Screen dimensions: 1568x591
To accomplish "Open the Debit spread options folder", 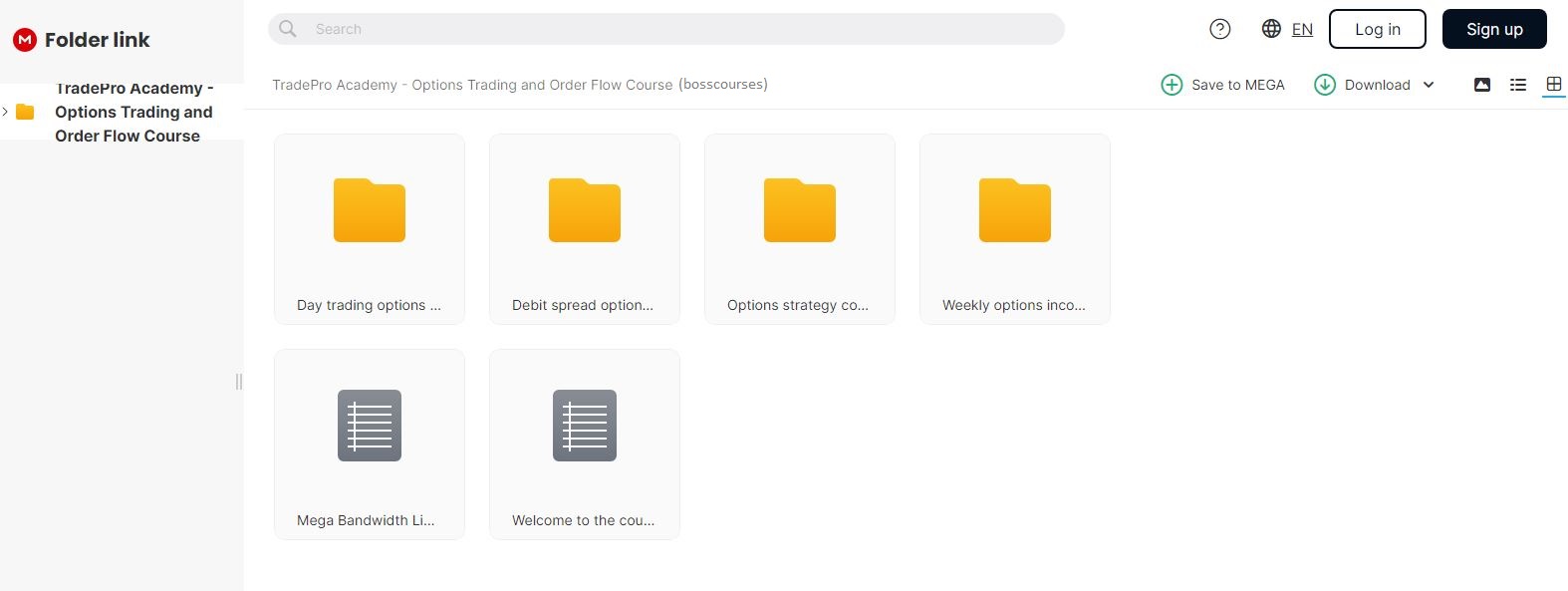I will (585, 229).
